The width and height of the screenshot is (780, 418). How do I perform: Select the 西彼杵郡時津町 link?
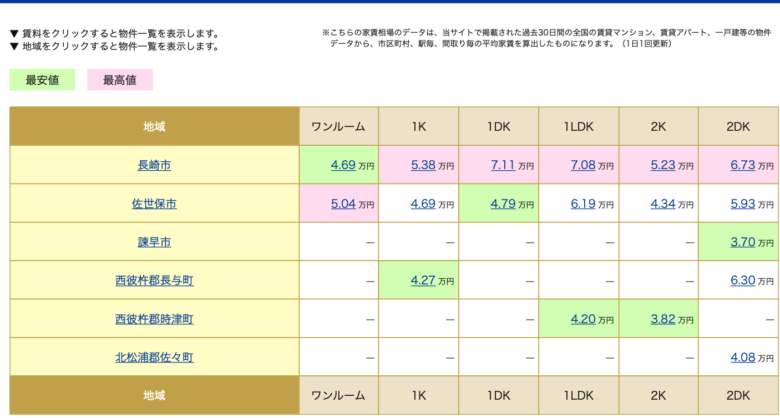[154, 319]
